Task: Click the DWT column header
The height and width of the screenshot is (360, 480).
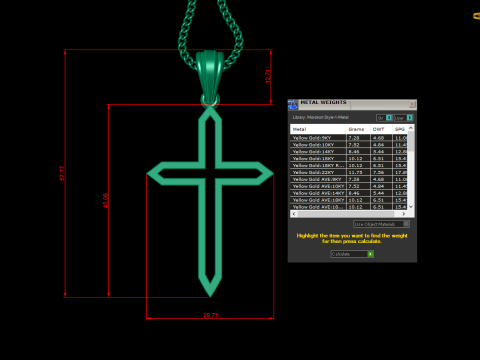Action: (x=381, y=129)
